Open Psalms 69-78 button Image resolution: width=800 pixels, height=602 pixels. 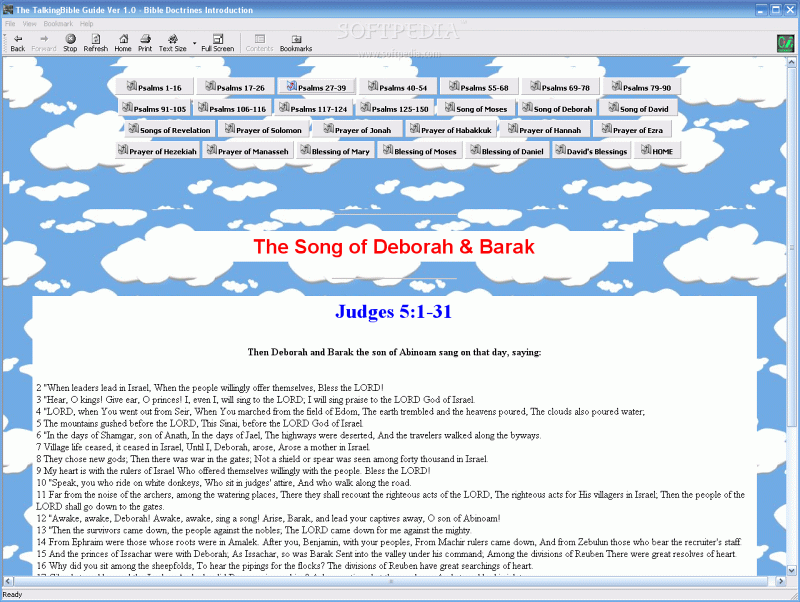(560, 87)
